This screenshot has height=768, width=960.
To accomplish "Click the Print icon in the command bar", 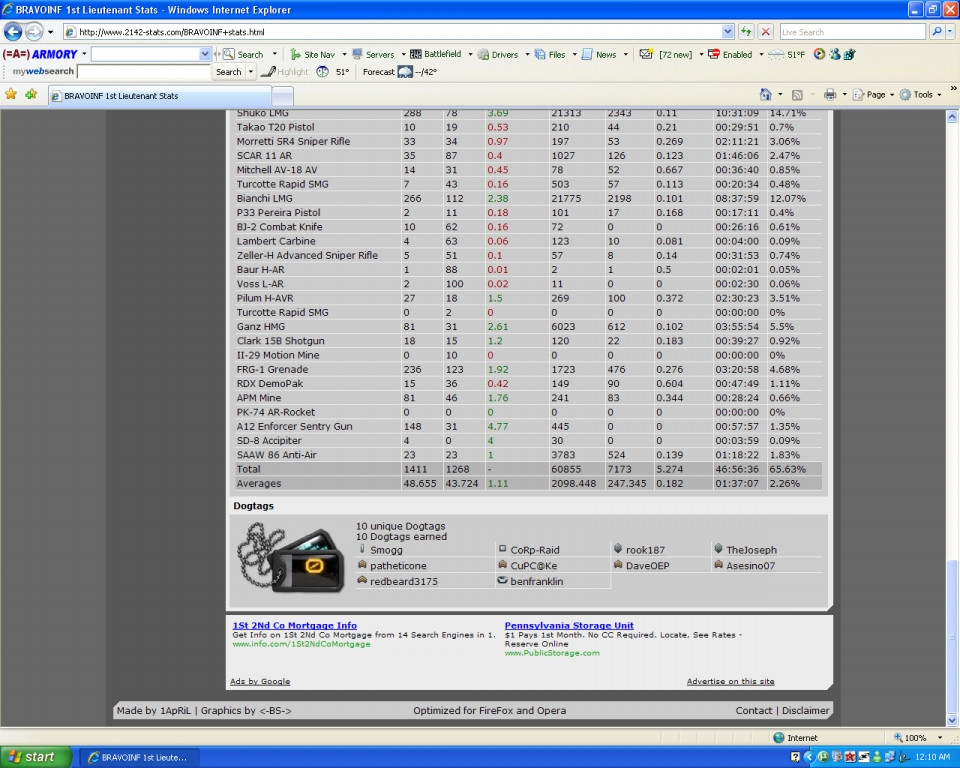I will coord(829,94).
